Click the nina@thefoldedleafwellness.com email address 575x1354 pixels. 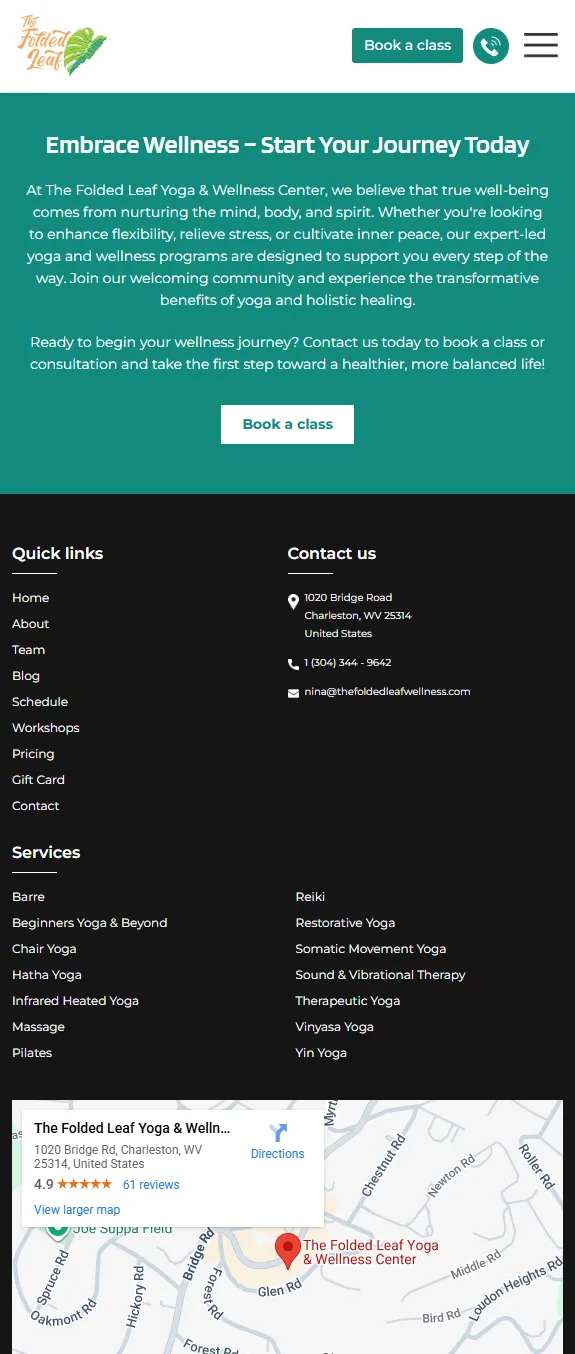[x=387, y=692]
